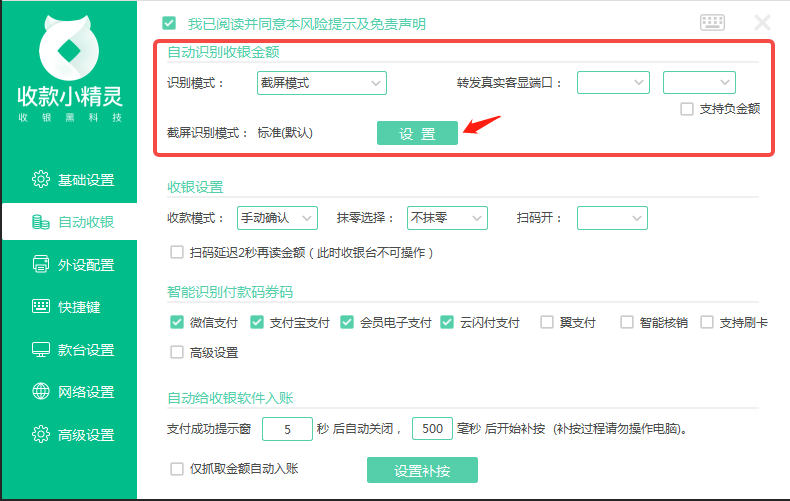Image resolution: width=790 pixels, height=501 pixels.
Task: Click the 自动给收银软件入账 section heading
Action: [230, 398]
